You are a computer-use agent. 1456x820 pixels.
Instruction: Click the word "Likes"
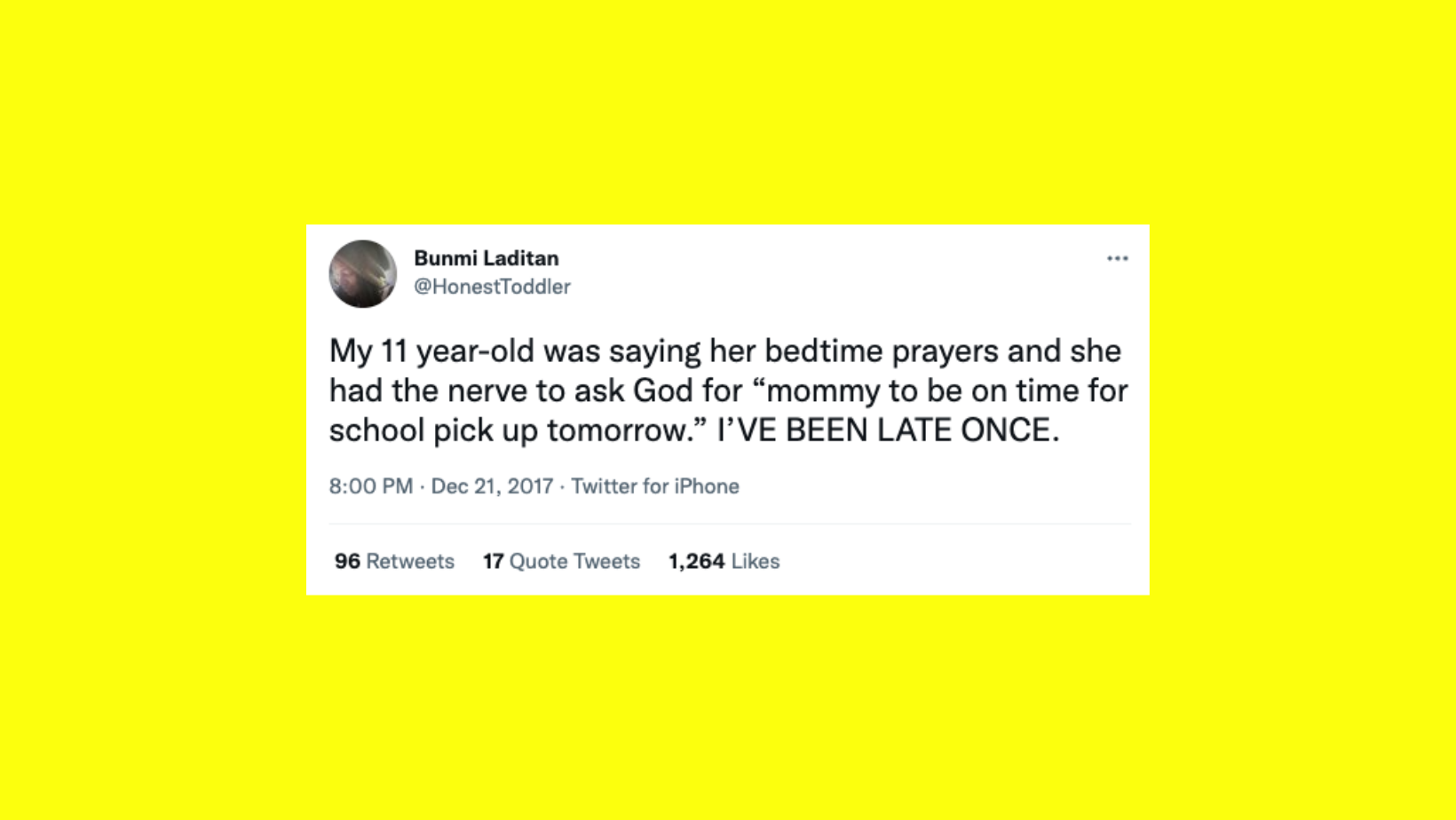[x=756, y=561]
